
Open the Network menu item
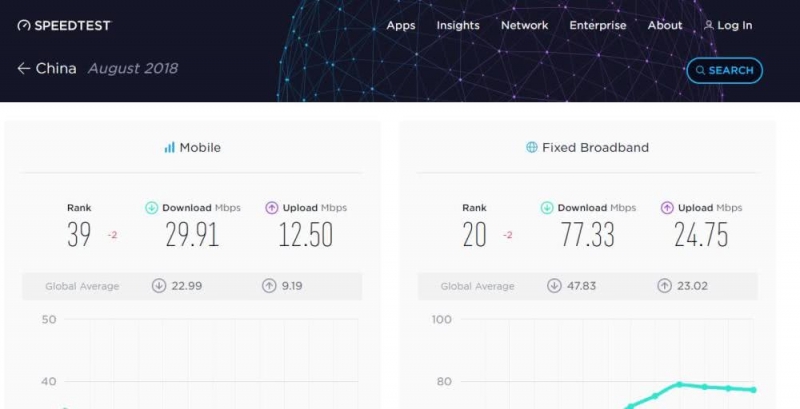click(x=524, y=25)
